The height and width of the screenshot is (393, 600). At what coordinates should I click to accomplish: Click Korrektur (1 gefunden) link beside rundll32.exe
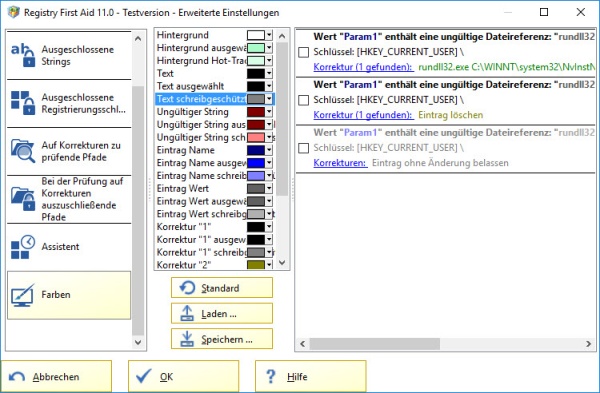pyautogui.click(x=363, y=67)
